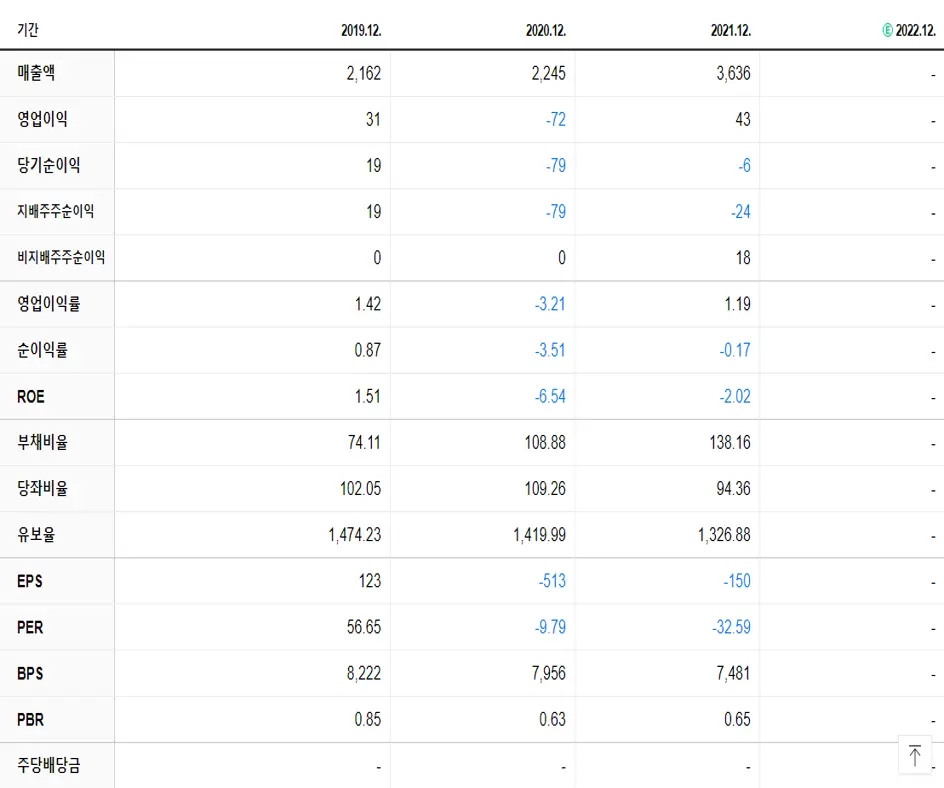Click the 43 operating profit value

pos(743,119)
